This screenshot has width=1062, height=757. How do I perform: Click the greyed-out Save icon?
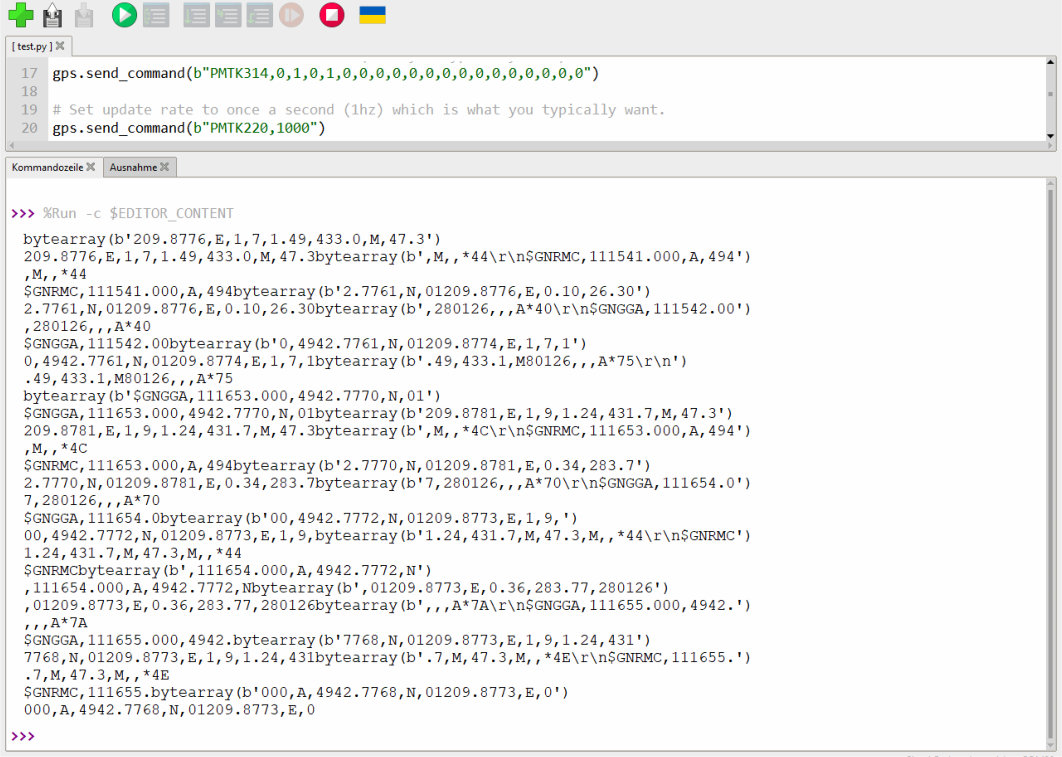coord(84,15)
